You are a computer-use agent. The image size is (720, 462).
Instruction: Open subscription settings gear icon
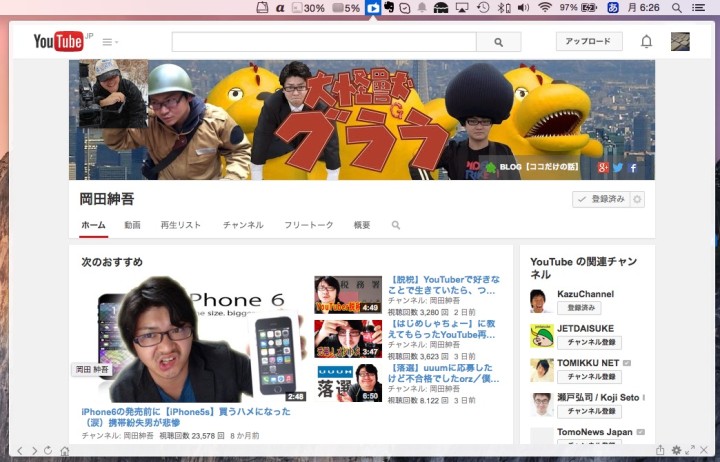click(637, 199)
